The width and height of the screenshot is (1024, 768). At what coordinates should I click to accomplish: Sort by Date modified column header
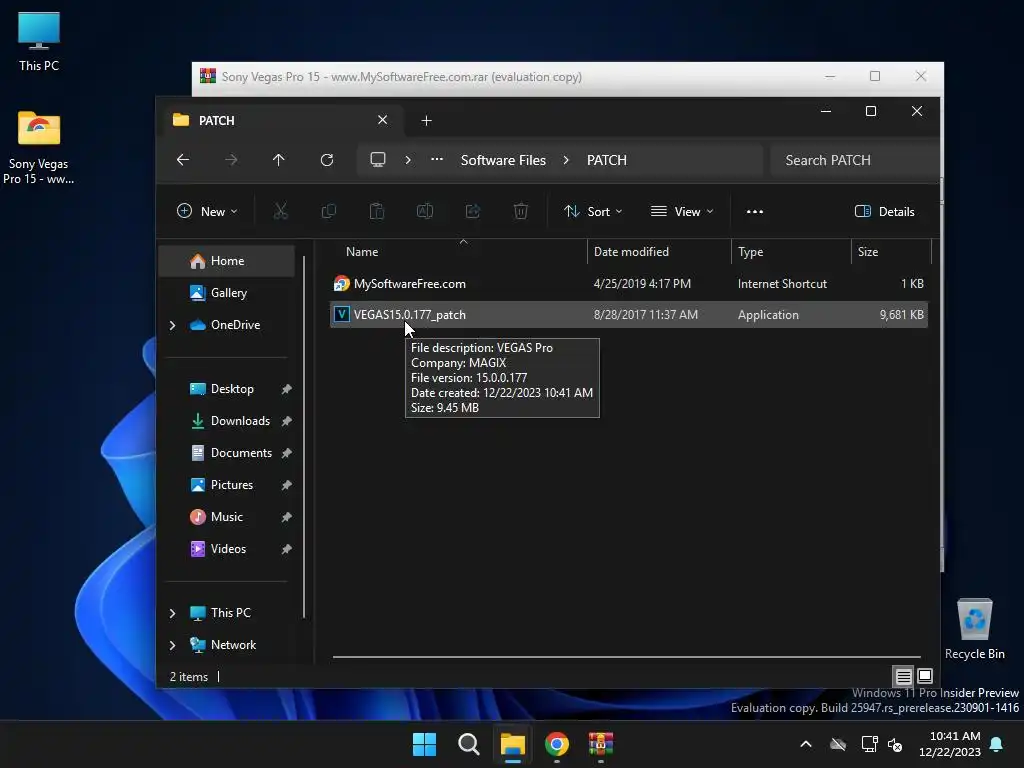click(659, 251)
